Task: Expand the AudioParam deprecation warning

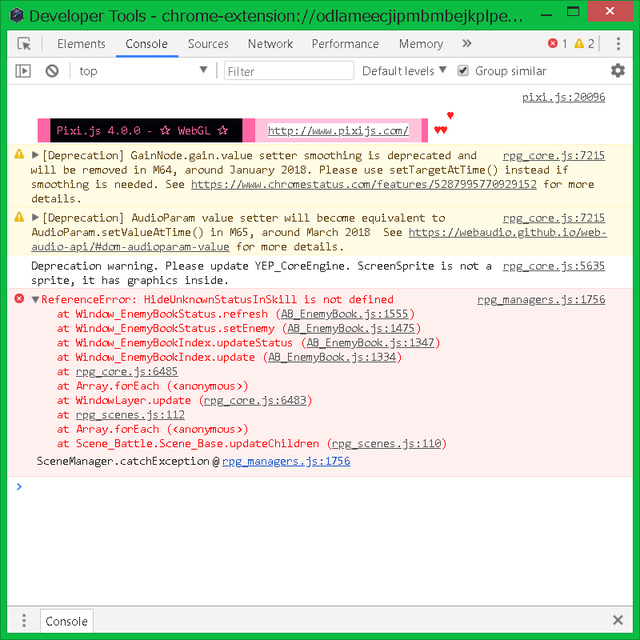Action: click(x=35, y=218)
